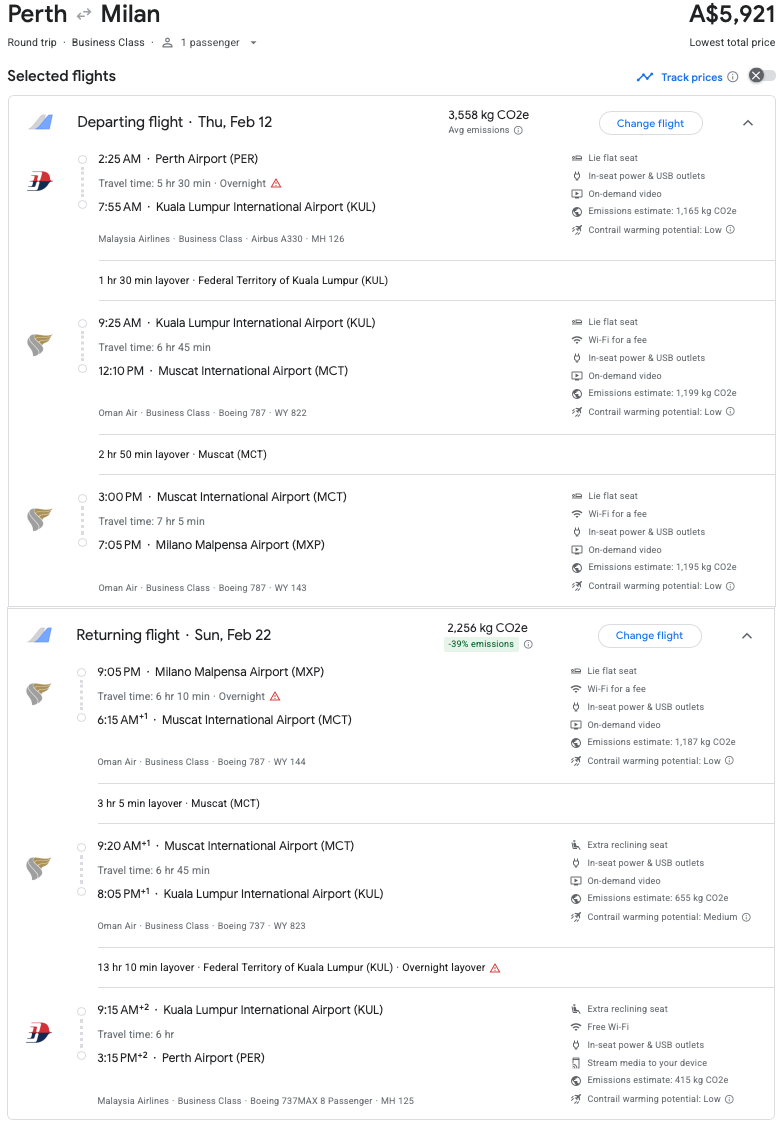Click the Track prices info icon
This screenshot has height=1123, width=784.
[733, 77]
